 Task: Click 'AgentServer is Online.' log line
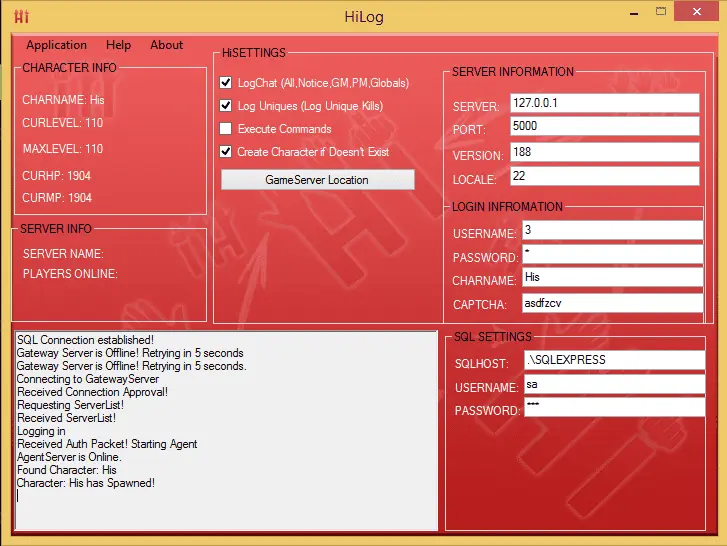(x=69, y=457)
